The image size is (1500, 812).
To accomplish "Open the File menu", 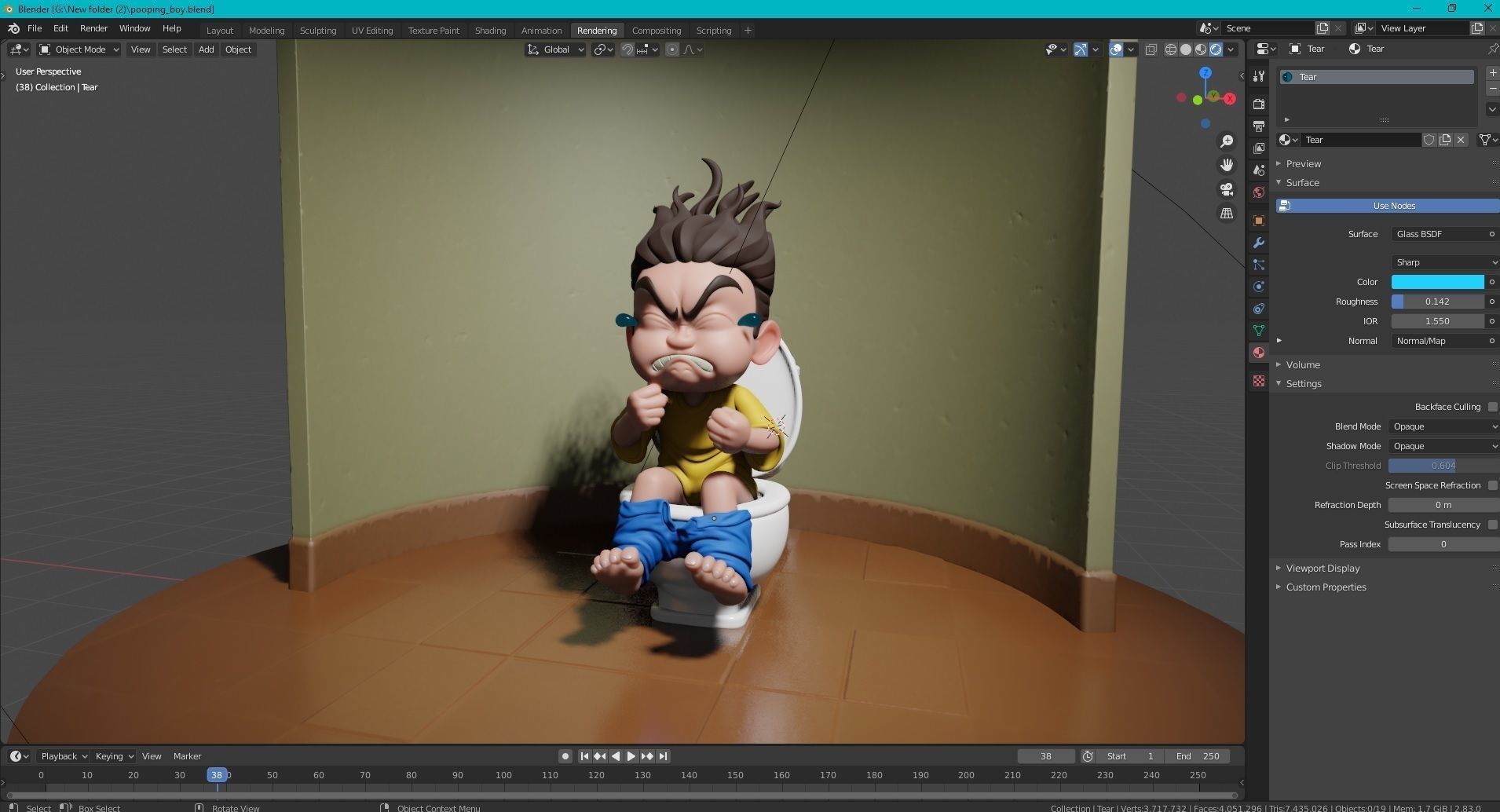I will 35,28.
